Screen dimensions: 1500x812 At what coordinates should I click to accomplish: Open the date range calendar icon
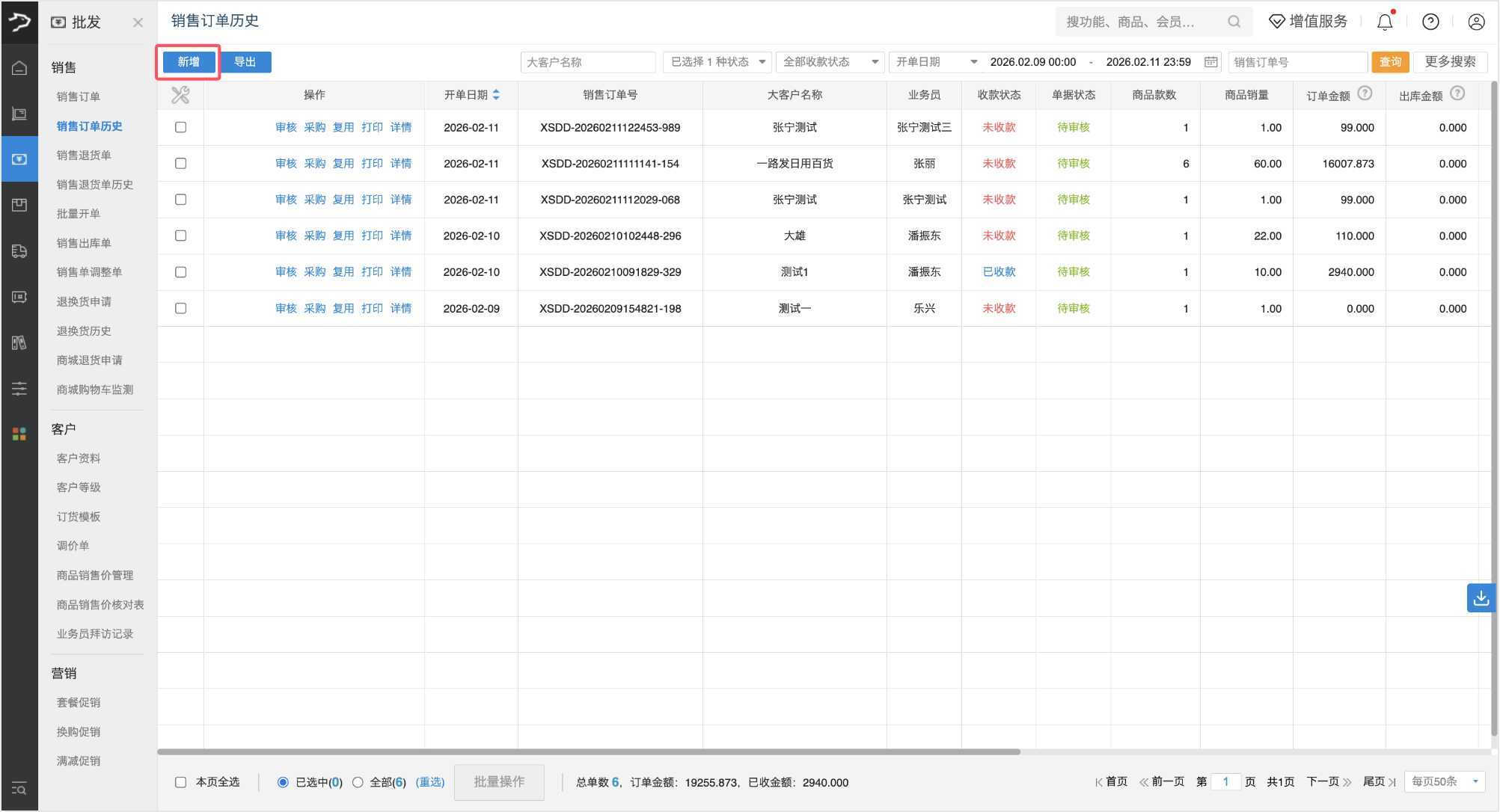pyautogui.click(x=1210, y=62)
